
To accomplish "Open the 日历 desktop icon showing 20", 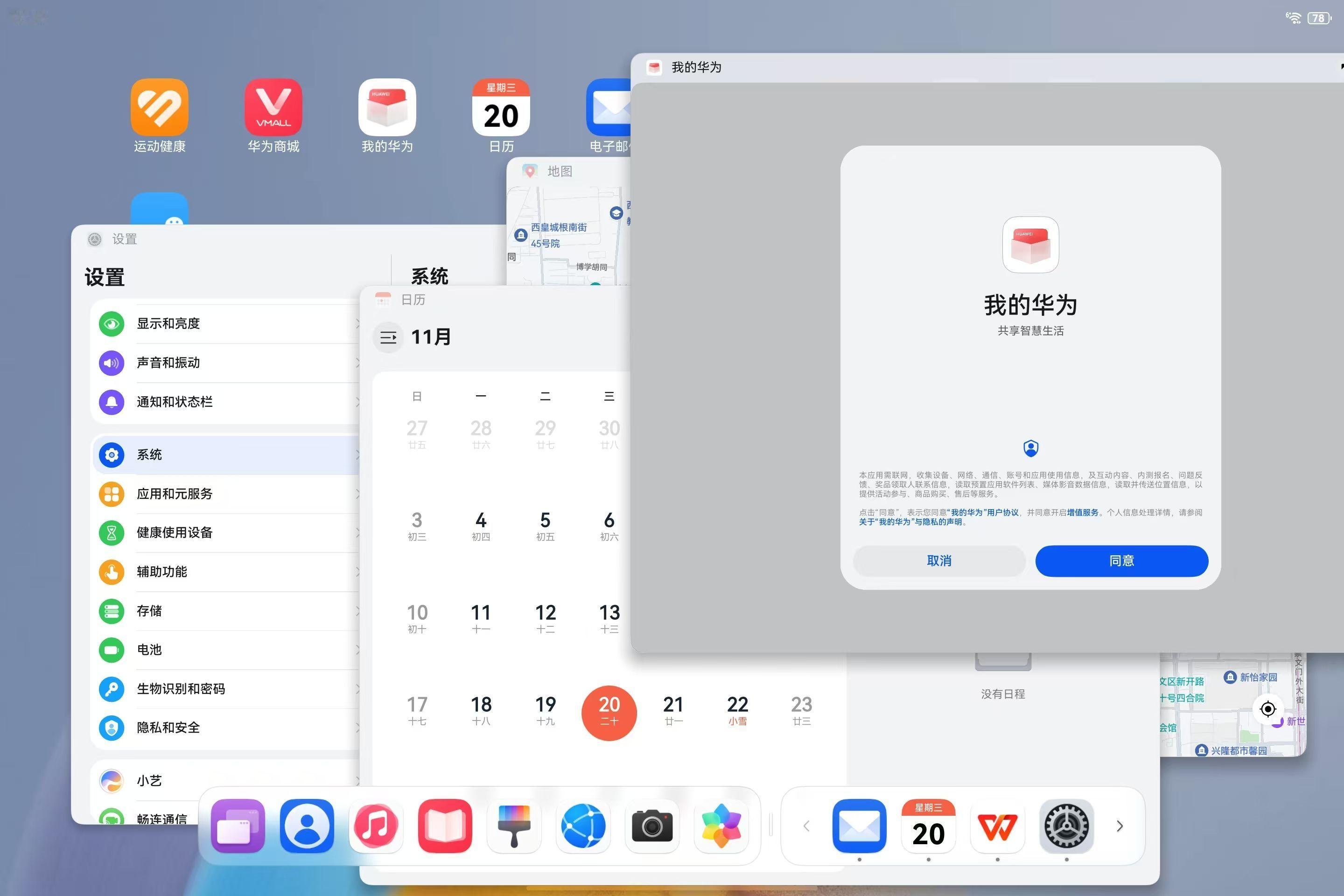I will point(501,107).
